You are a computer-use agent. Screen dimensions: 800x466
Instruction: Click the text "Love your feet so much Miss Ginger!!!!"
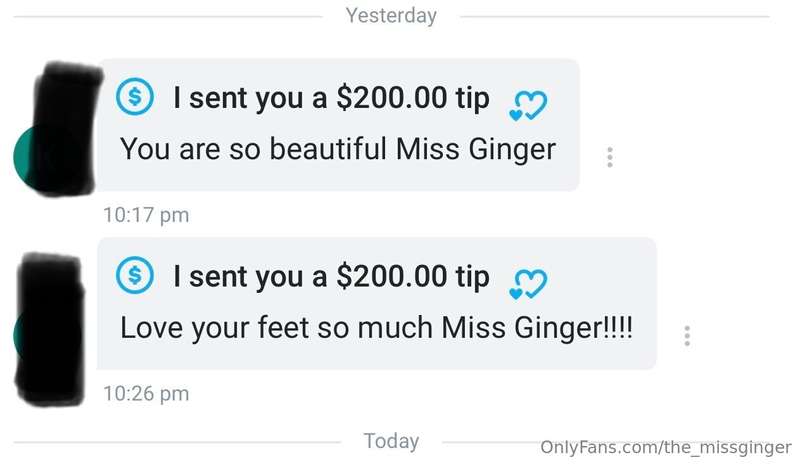point(377,328)
